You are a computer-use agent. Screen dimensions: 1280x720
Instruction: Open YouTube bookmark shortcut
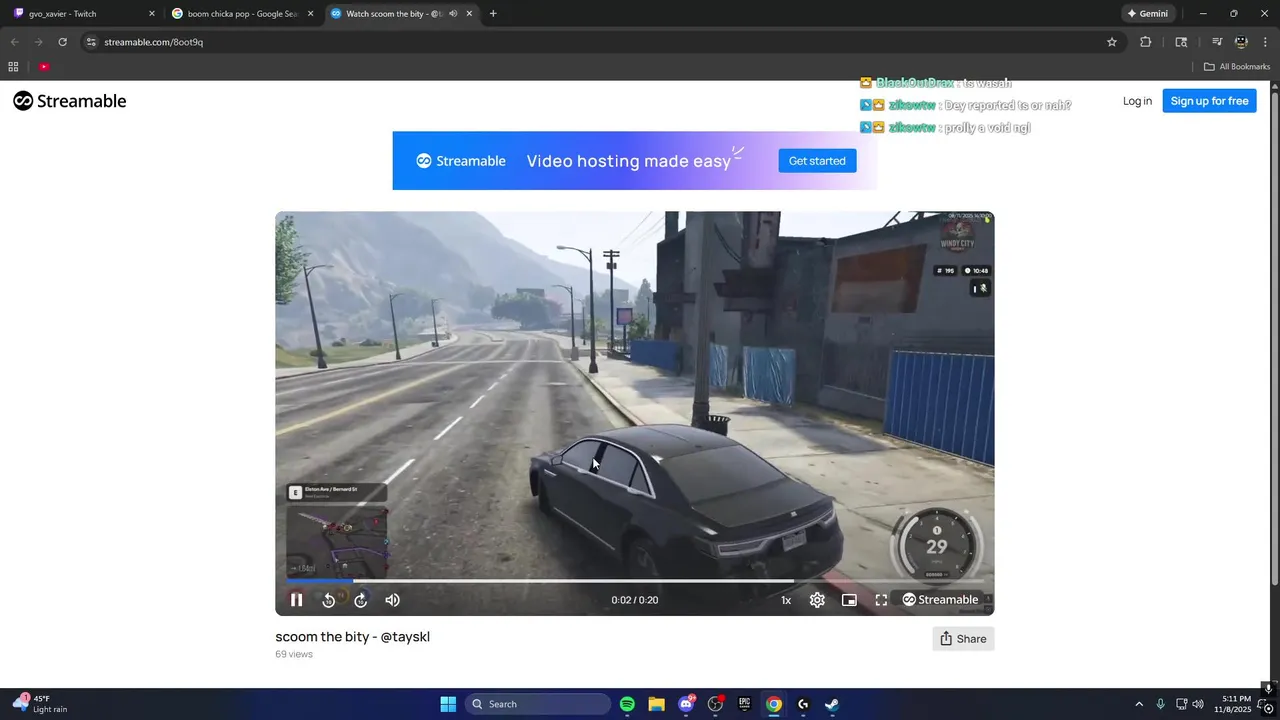(x=44, y=67)
